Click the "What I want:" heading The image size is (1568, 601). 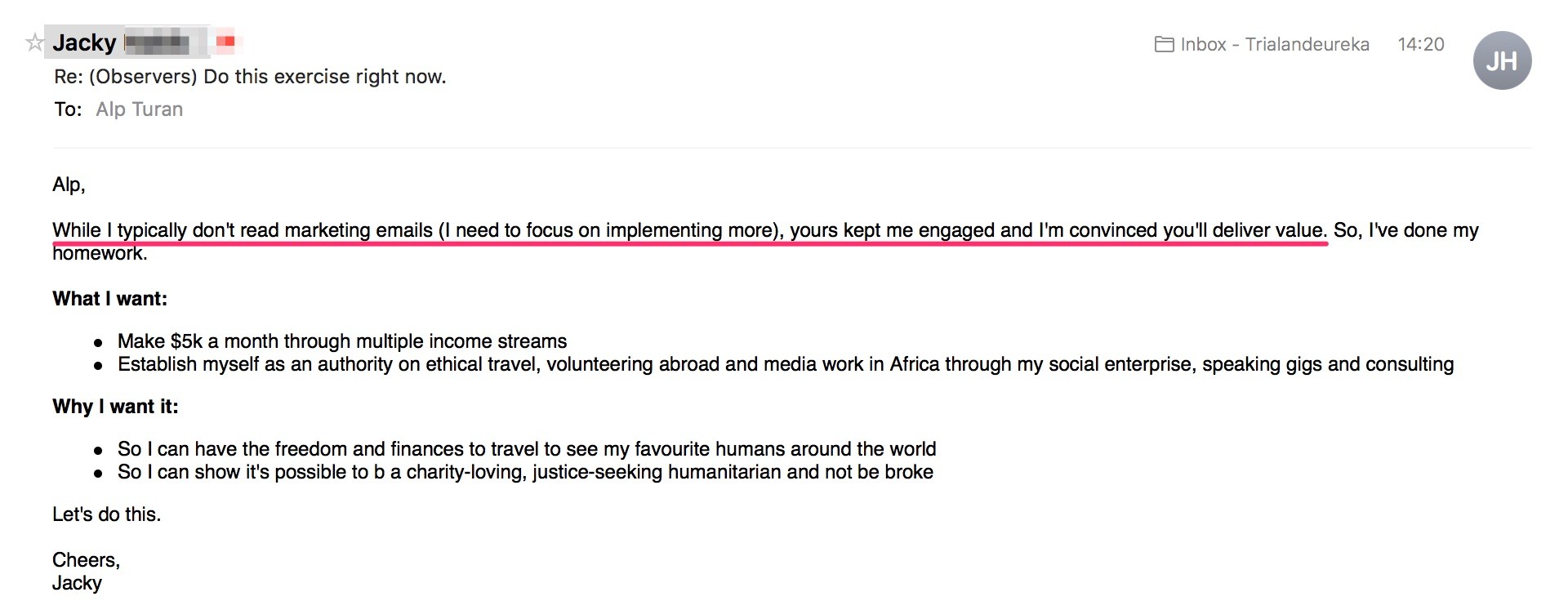coord(109,299)
